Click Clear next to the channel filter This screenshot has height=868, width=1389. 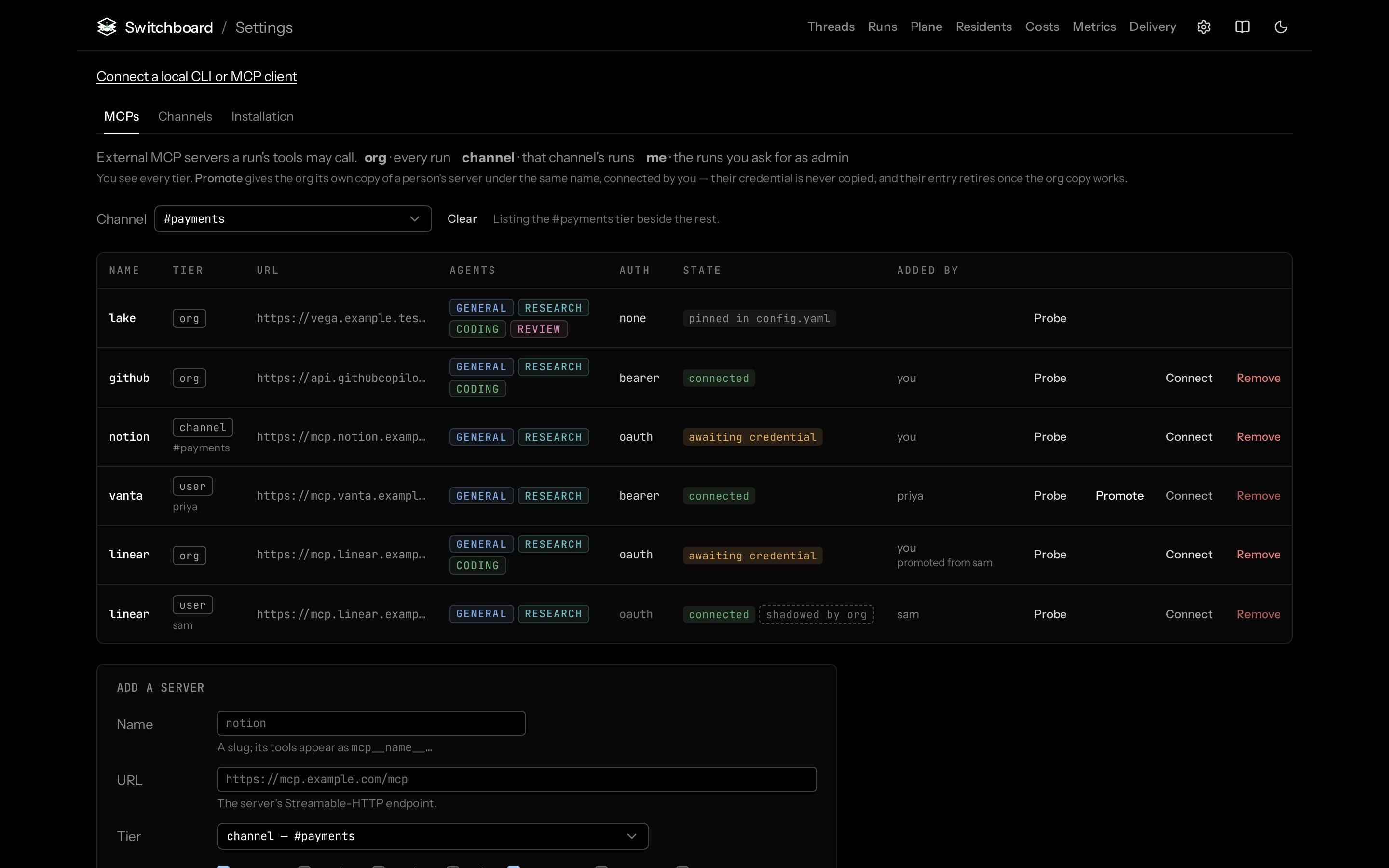[x=462, y=219]
